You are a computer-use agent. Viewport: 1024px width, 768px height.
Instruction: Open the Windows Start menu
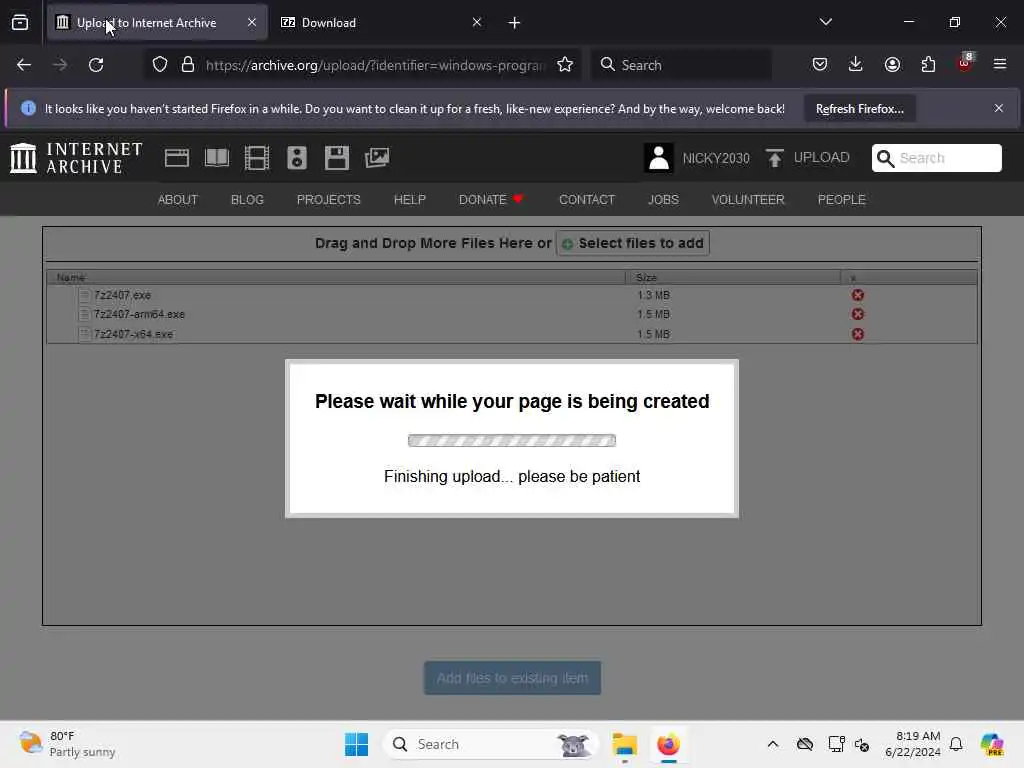click(x=357, y=744)
